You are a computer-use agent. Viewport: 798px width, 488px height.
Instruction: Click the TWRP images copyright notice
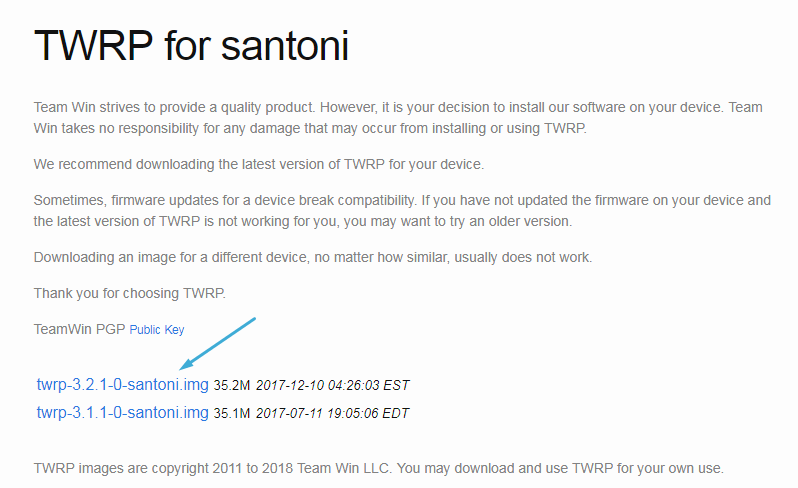378,468
